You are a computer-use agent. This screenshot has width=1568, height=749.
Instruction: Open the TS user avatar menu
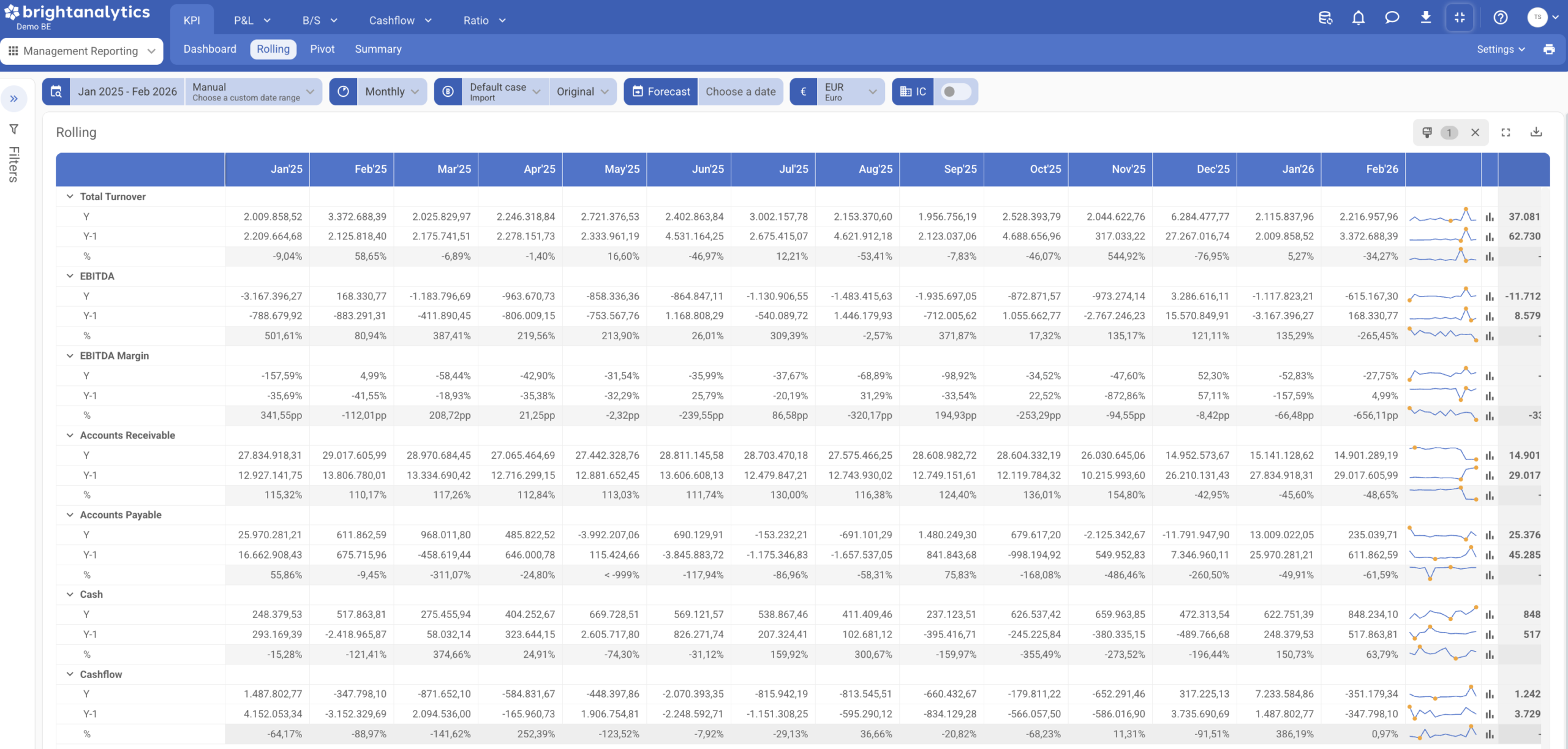(1542, 17)
